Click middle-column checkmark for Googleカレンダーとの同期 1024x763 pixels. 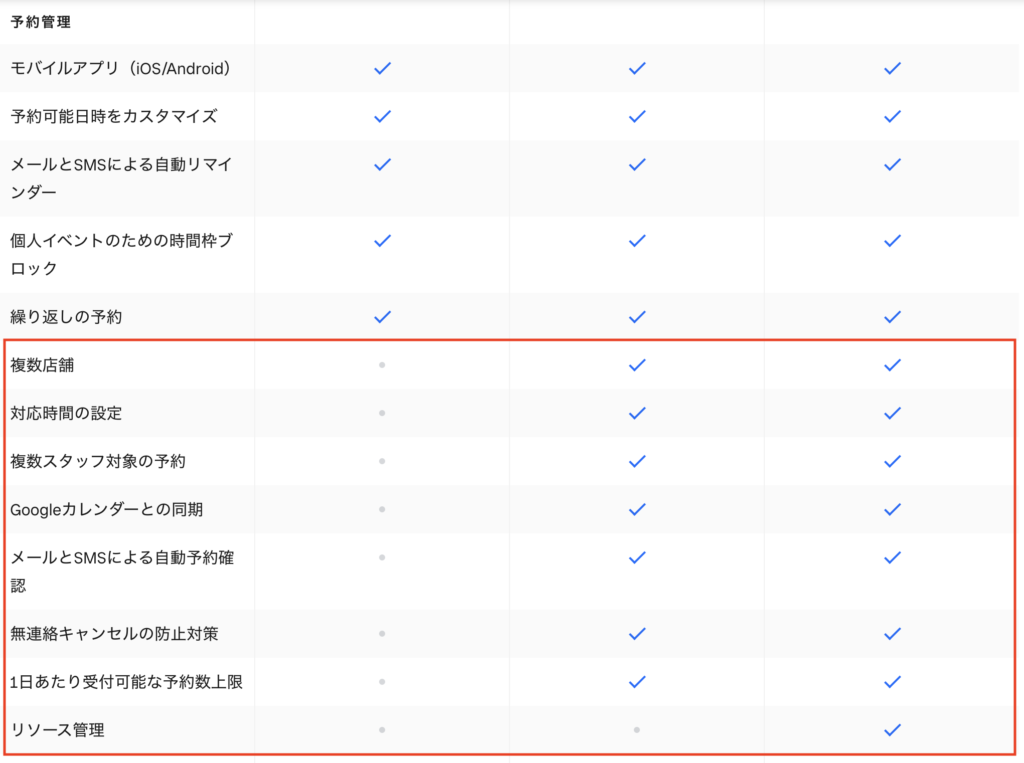[637, 509]
